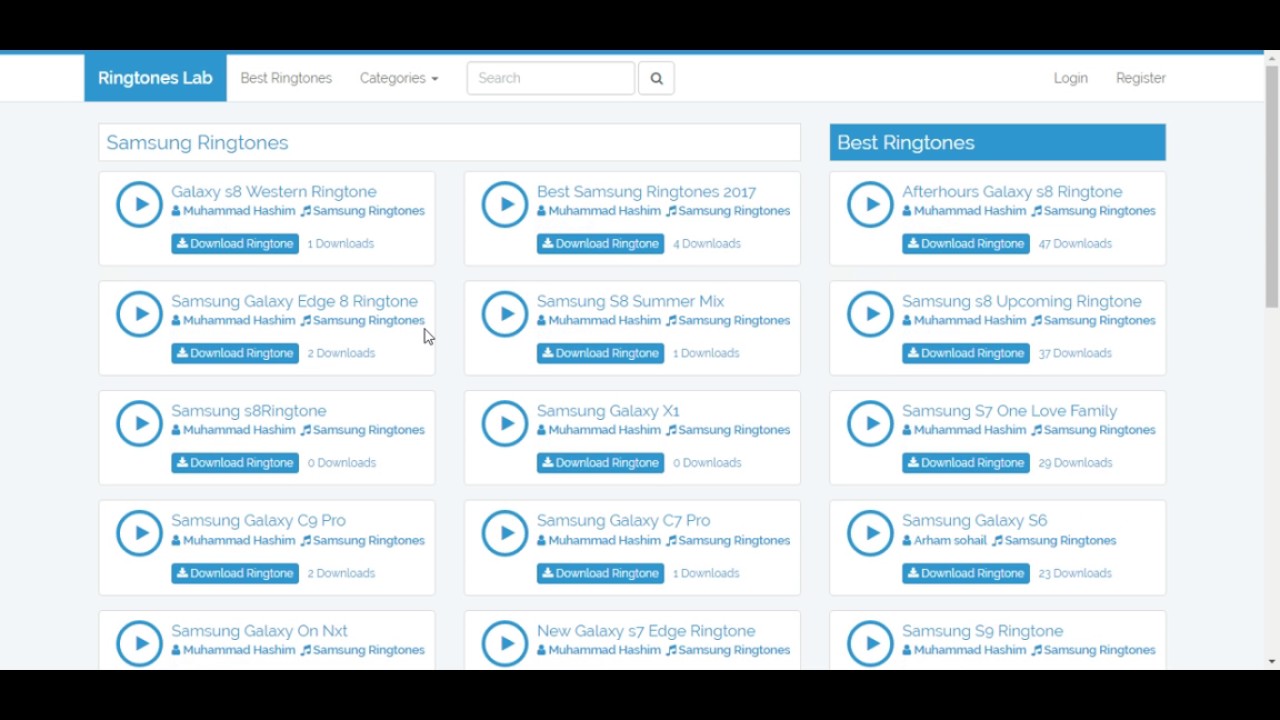This screenshot has width=1280, height=720.
Task: Play the Samsung Galaxy C7 Pro ringtone
Action: (505, 533)
